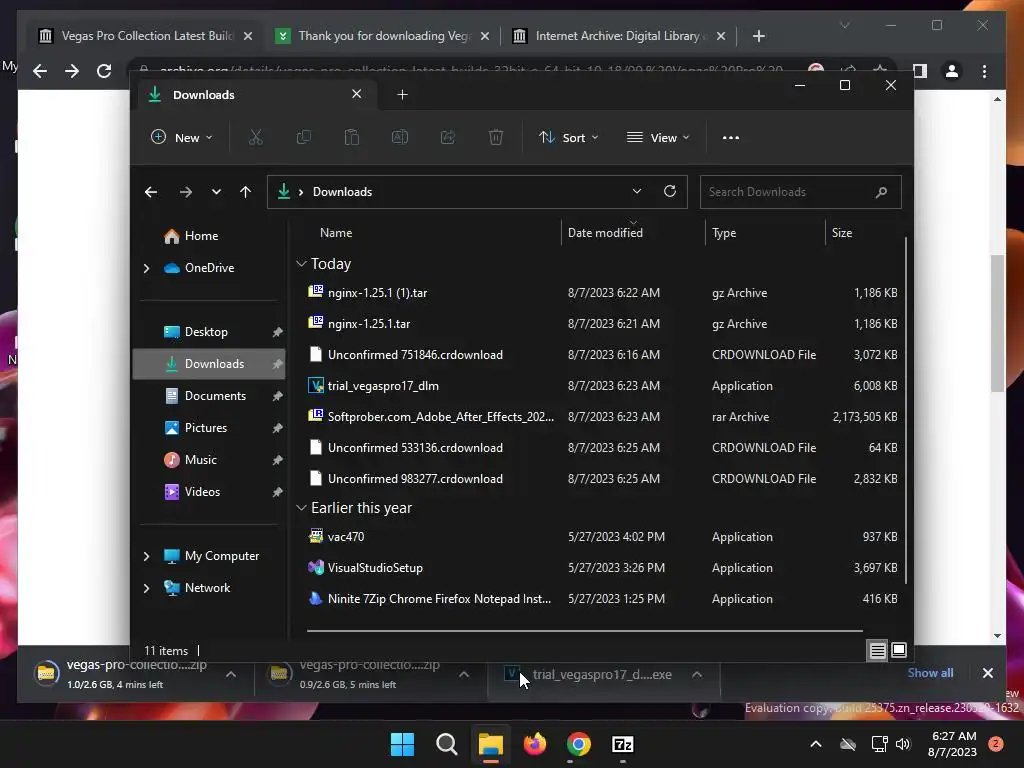Expand Network tree node

coord(146,588)
